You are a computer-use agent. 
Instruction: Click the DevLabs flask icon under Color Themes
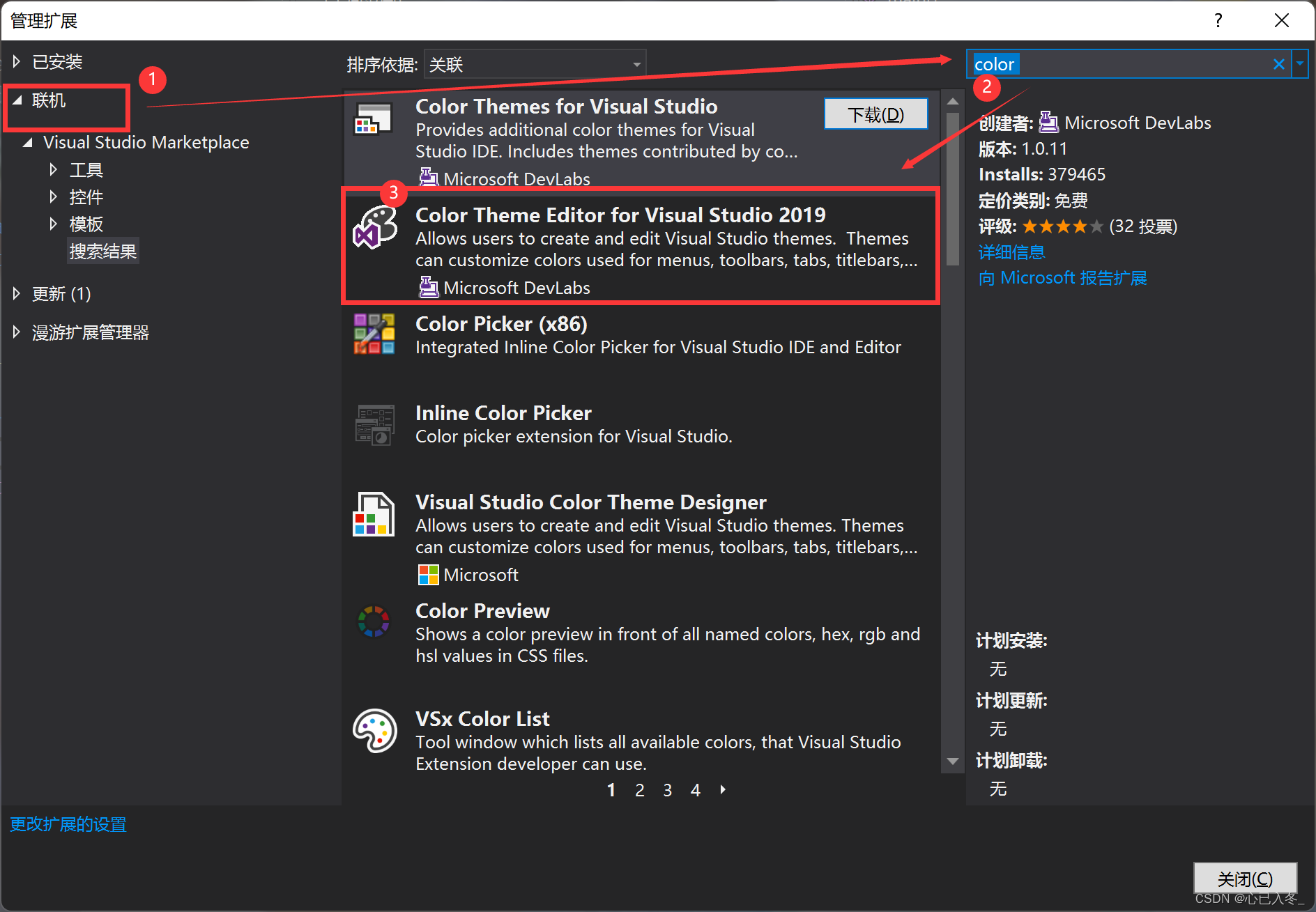[429, 178]
